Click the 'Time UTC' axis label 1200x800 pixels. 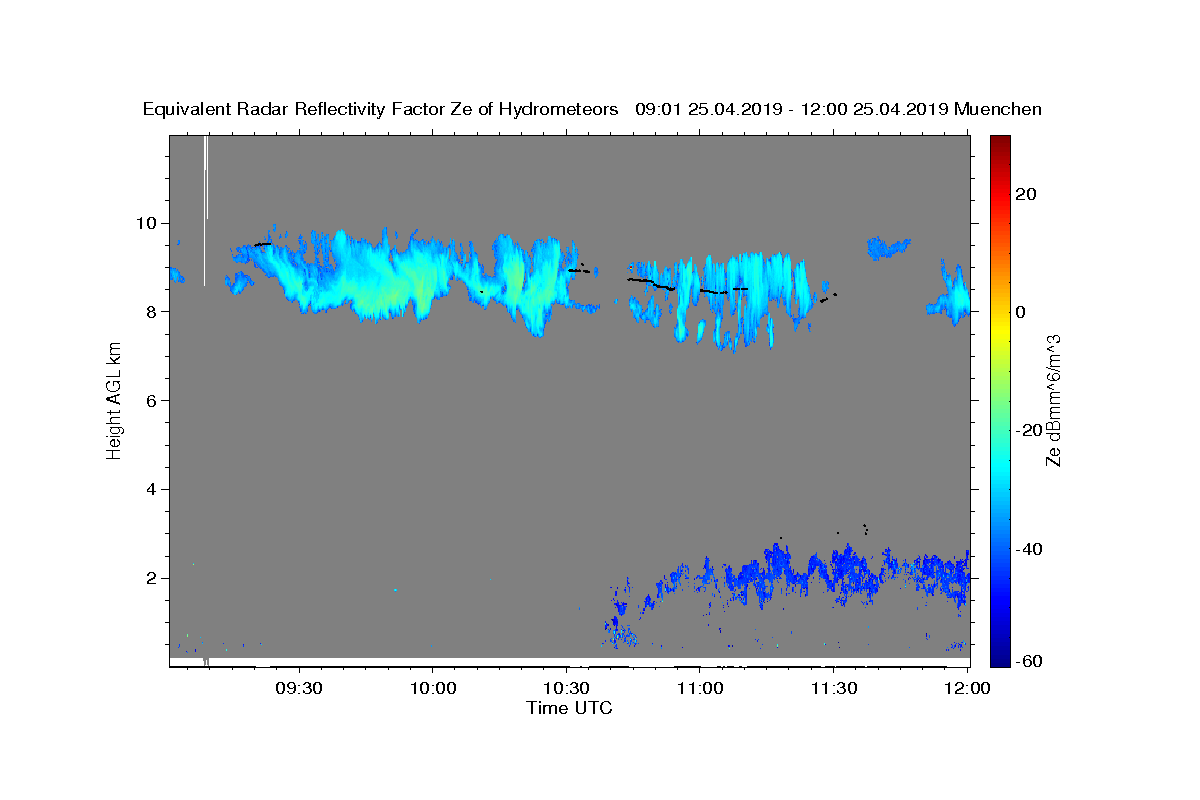pyautogui.click(x=569, y=708)
